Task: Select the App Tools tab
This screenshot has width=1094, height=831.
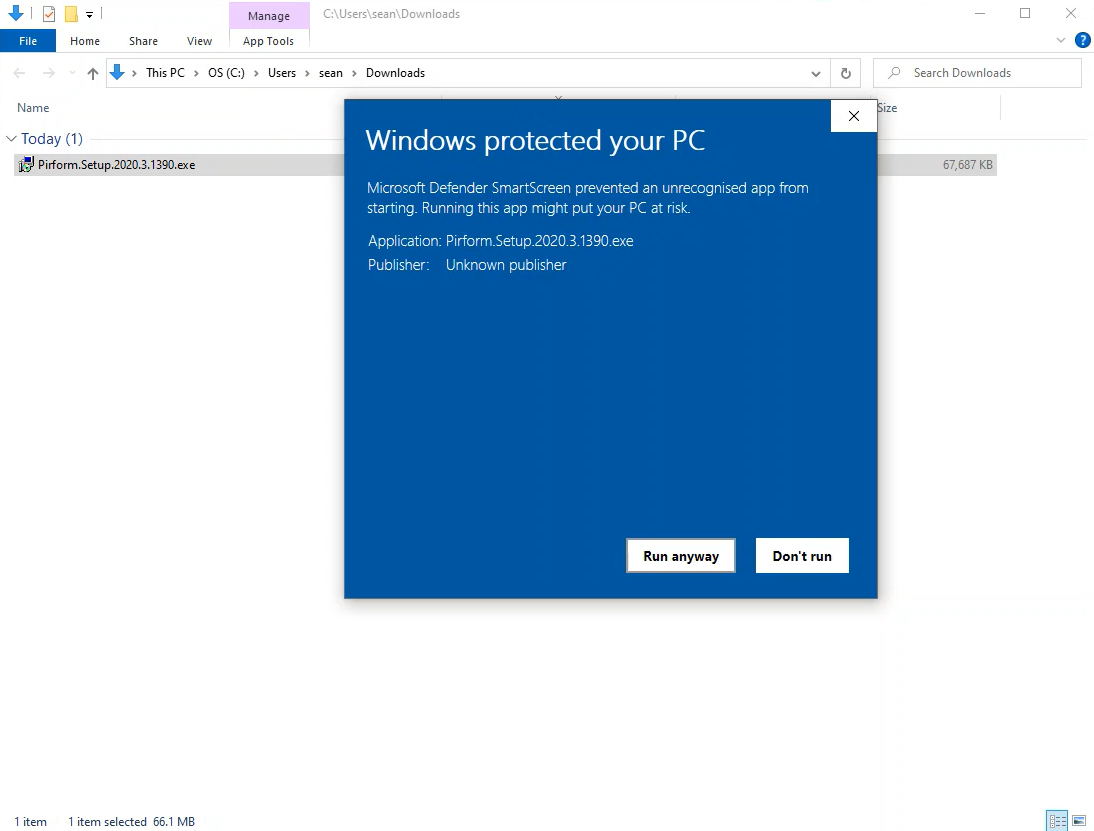Action: point(268,41)
